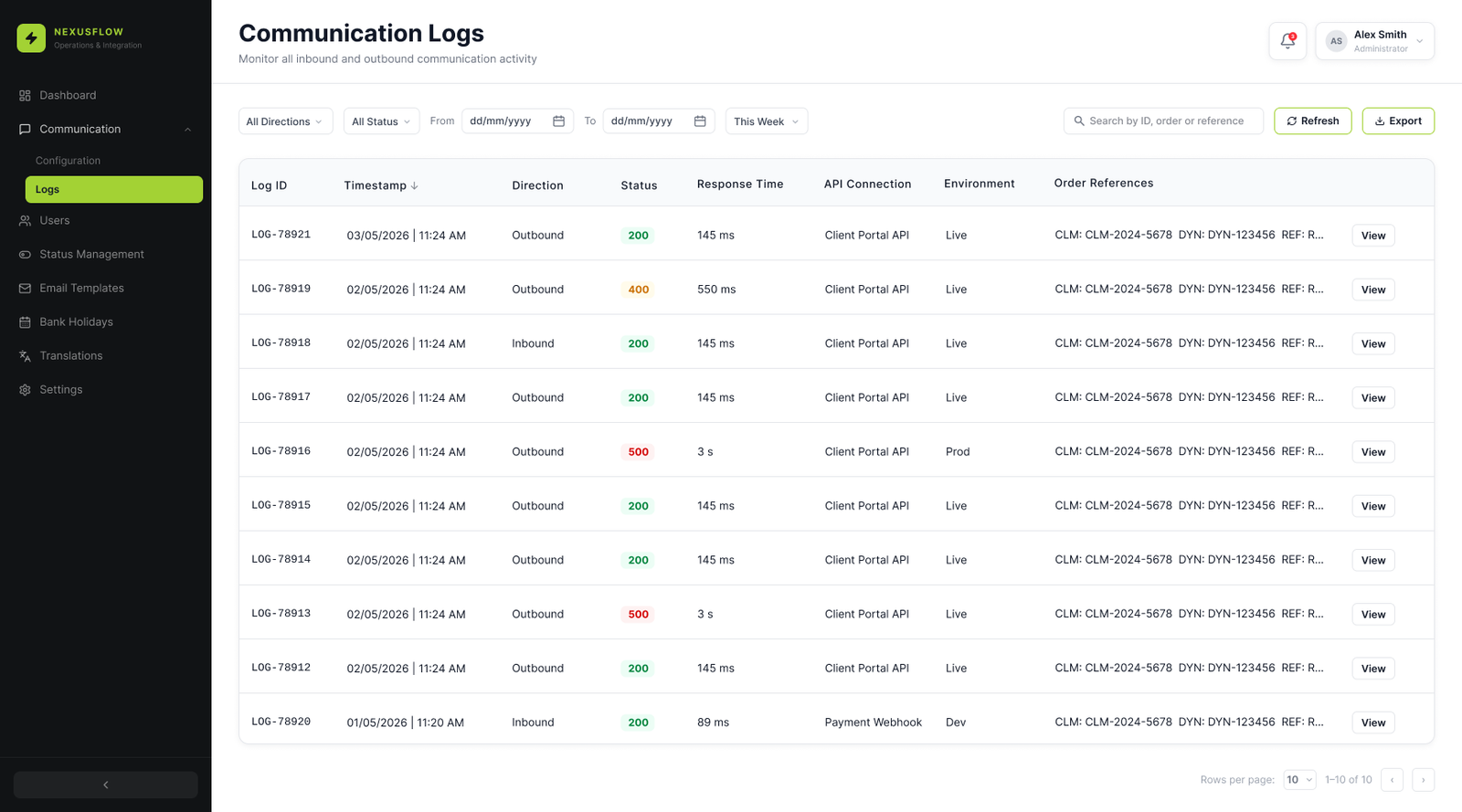
Task: View details of LOG-78913
Action: point(1373,615)
